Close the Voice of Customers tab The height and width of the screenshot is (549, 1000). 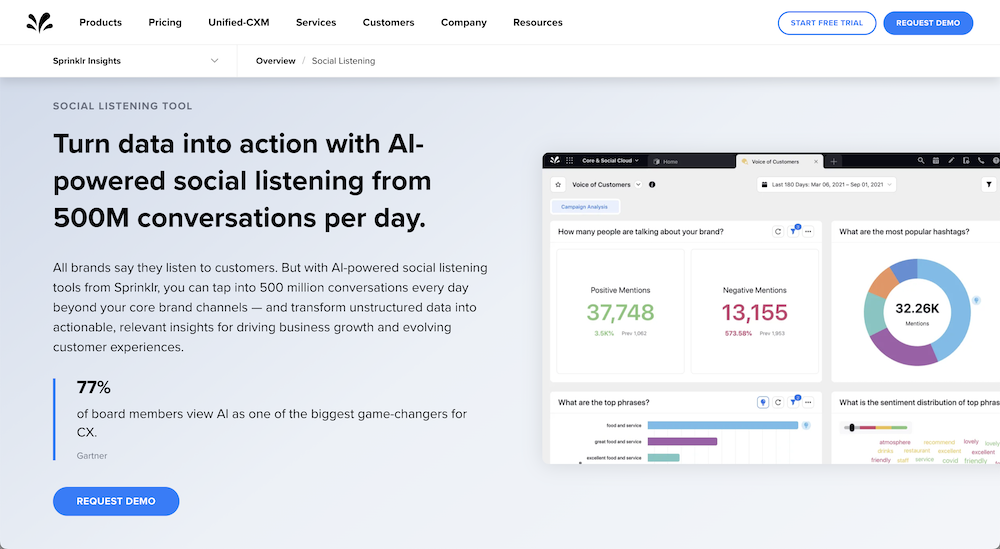816,161
